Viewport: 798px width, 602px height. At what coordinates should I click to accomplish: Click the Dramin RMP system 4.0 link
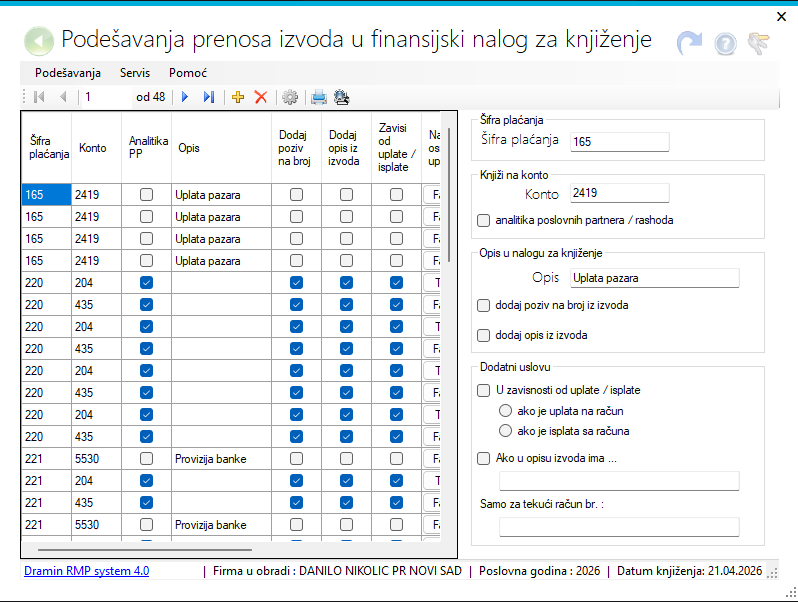[87, 571]
